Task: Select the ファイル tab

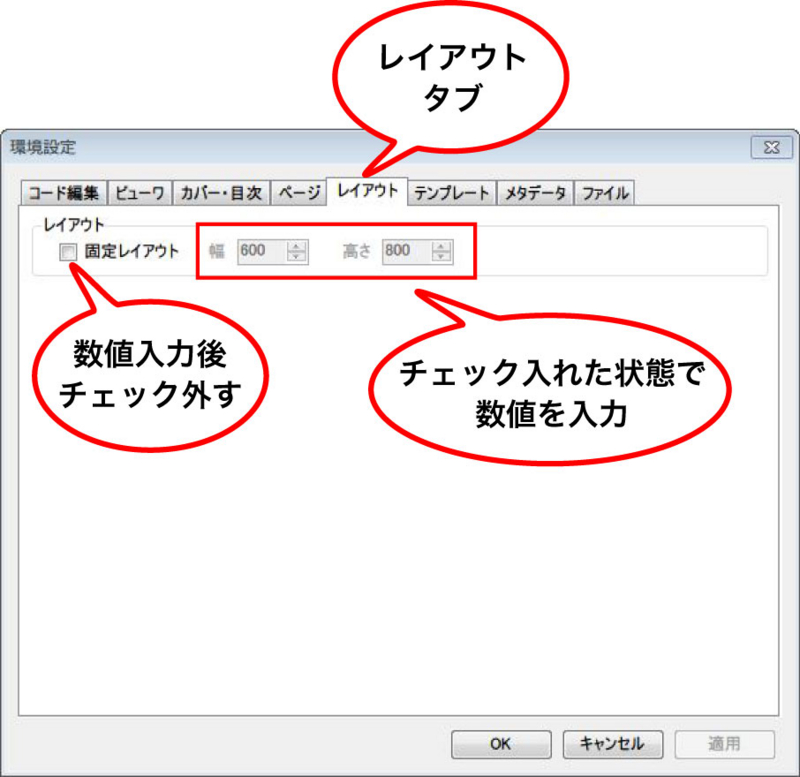Action: [605, 193]
